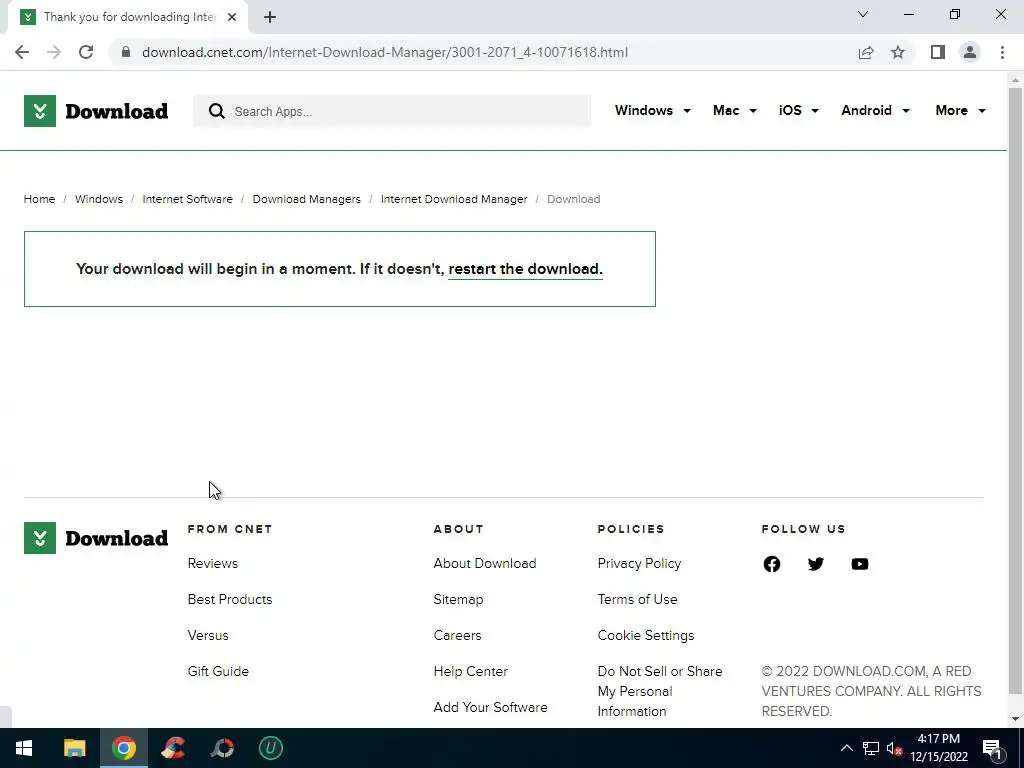Image resolution: width=1024 pixels, height=768 pixels.
Task: Open the Twitter social icon
Action: pos(816,564)
